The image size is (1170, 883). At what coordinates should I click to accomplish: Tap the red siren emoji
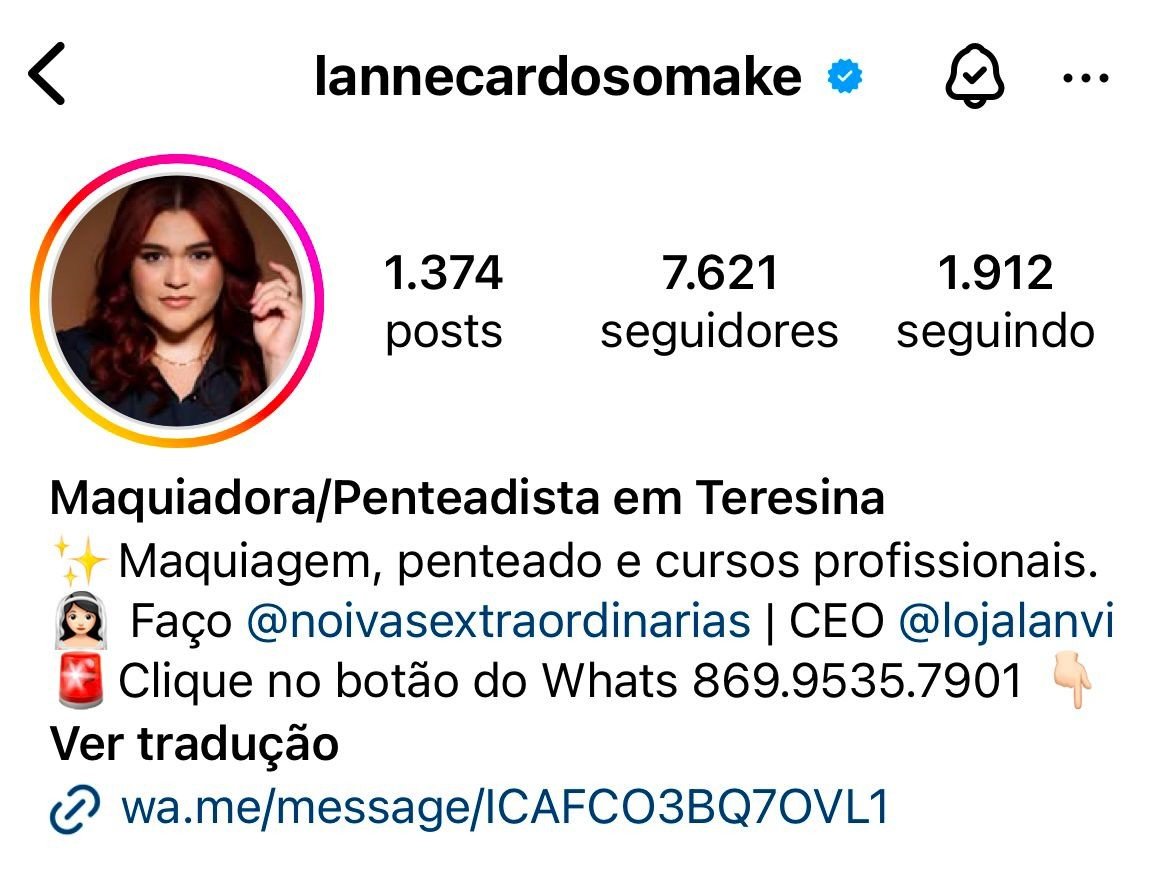click(81, 681)
